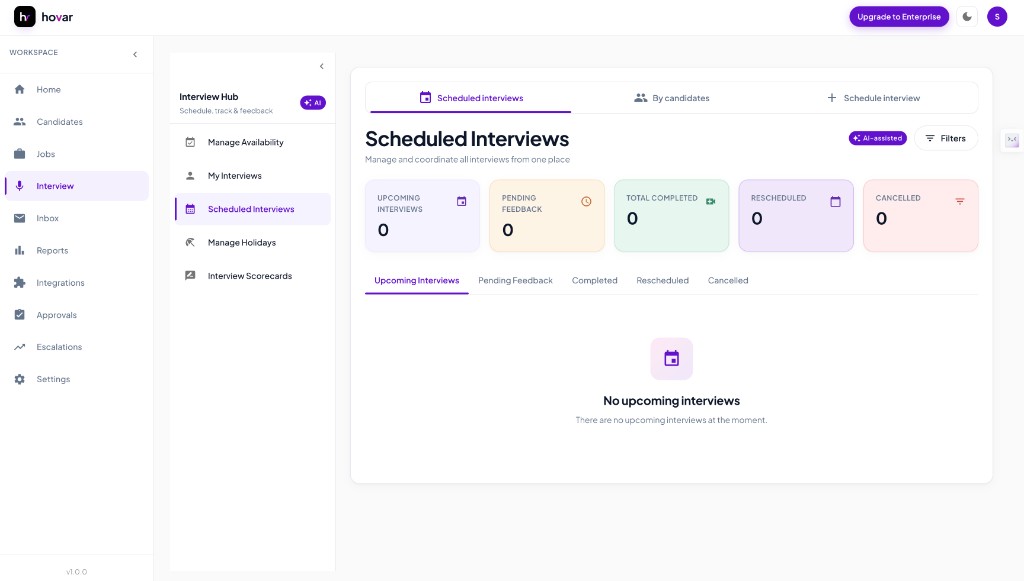Open My Interviews
The image size is (1024, 581).
(x=253, y=176)
